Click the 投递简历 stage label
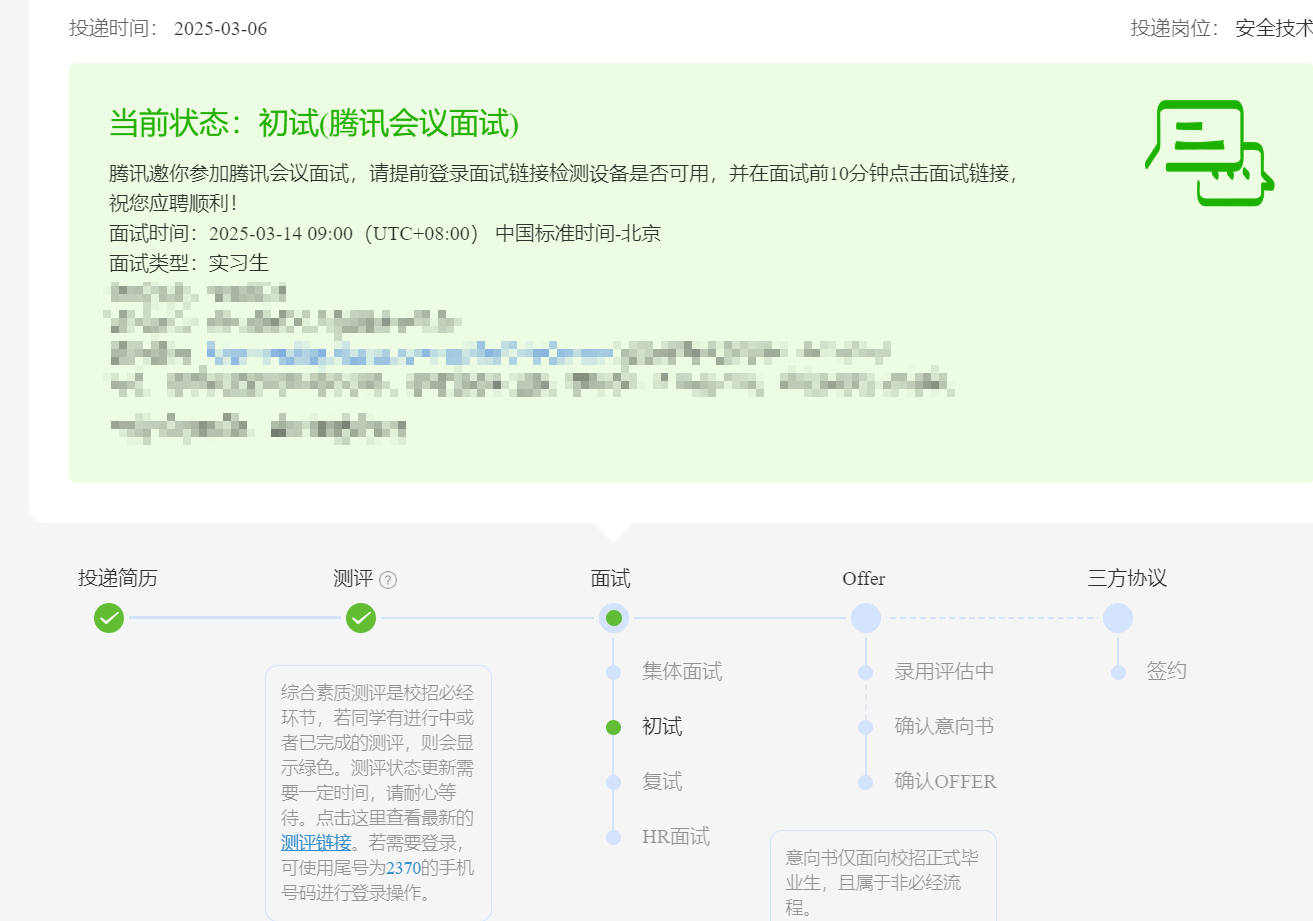 click(x=118, y=579)
